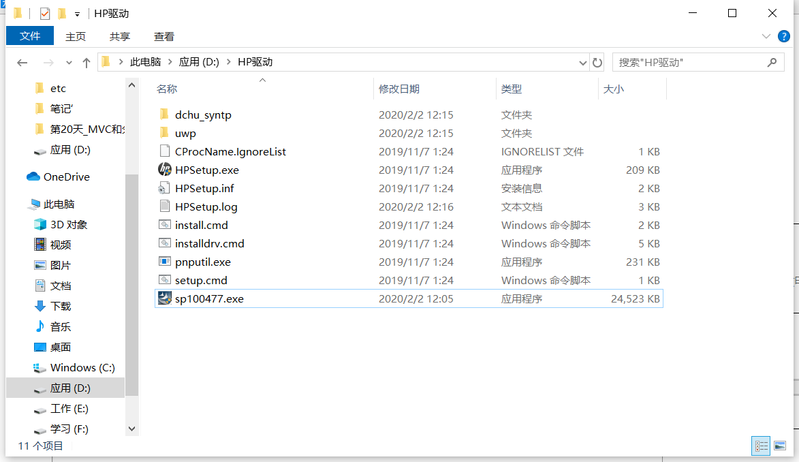Screen dimensions: 799x462
Task: Switch to large icons view button
Action: point(781,445)
